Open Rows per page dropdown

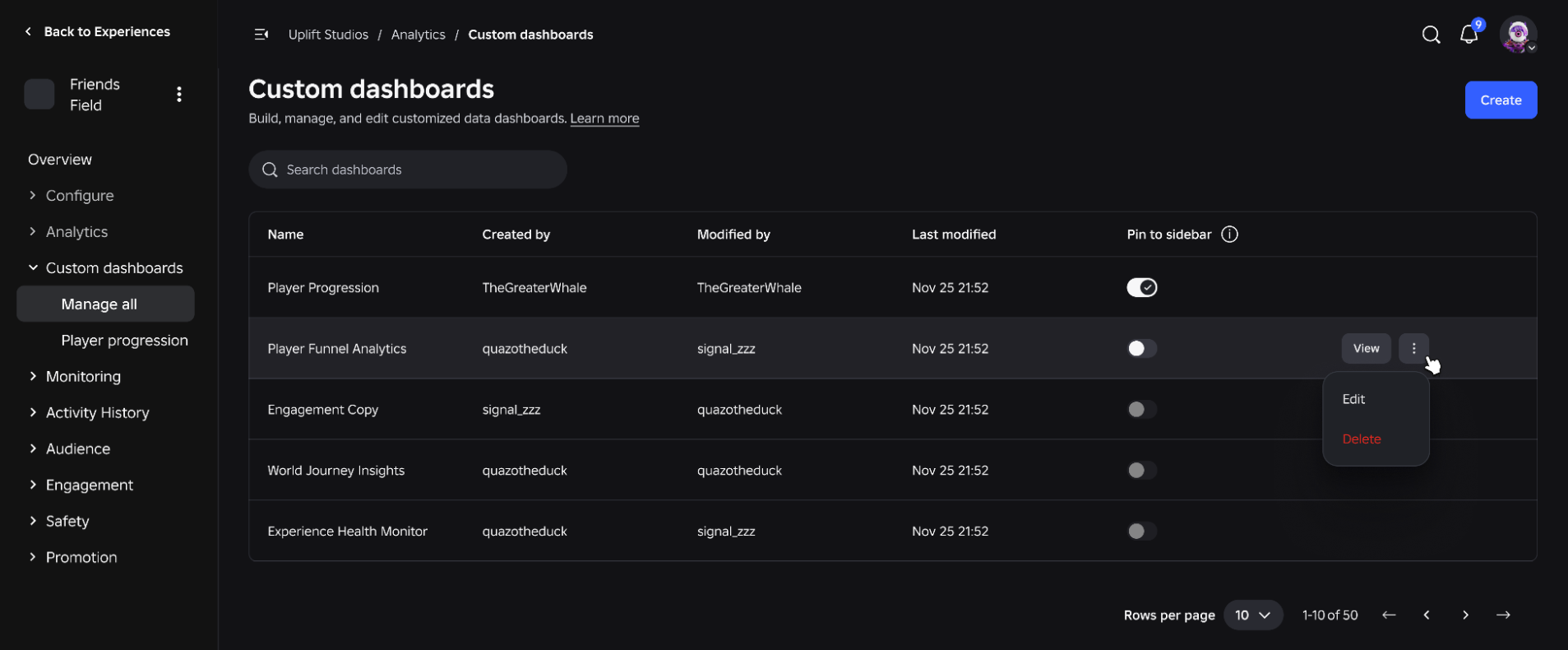click(1253, 615)
